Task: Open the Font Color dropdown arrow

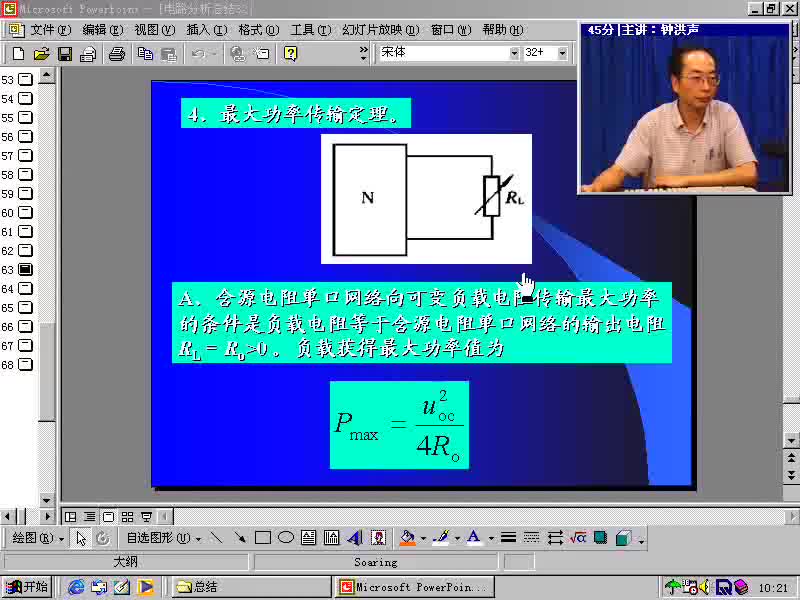Action: point(491,538)
